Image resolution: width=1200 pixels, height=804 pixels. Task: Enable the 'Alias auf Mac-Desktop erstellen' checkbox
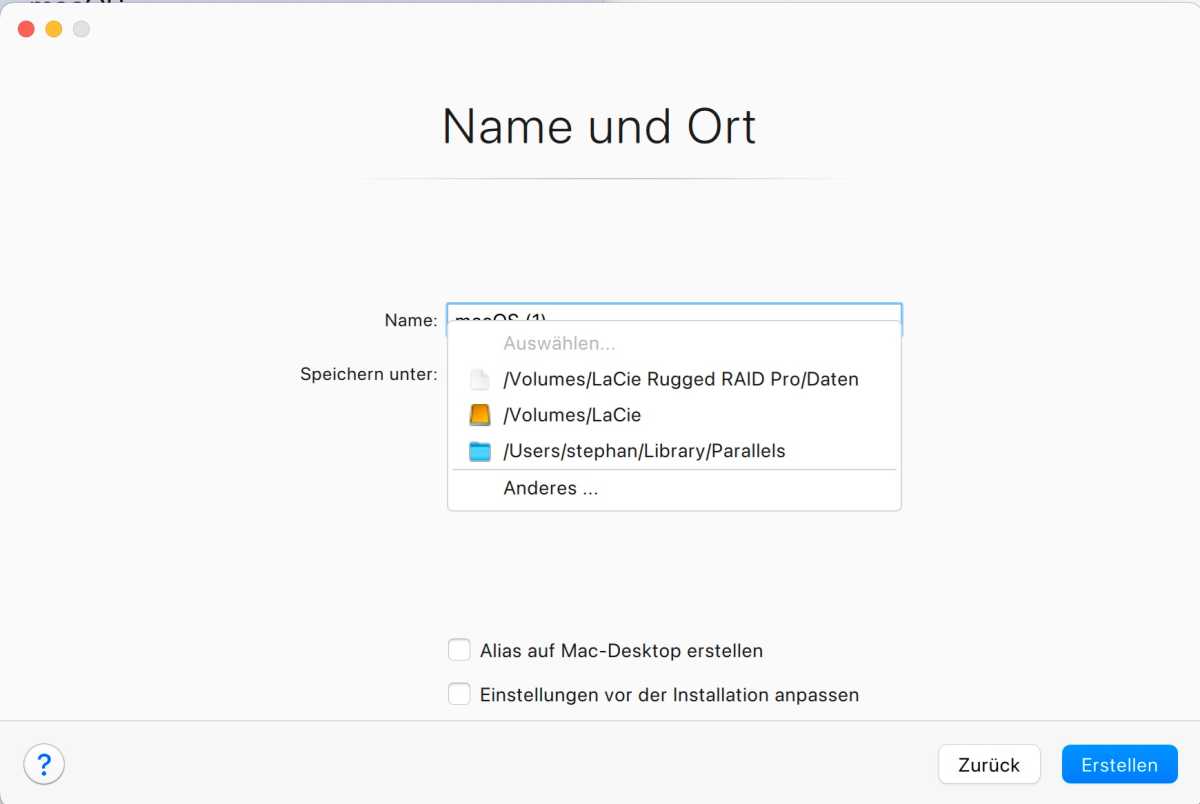click(x=459, y=650)
